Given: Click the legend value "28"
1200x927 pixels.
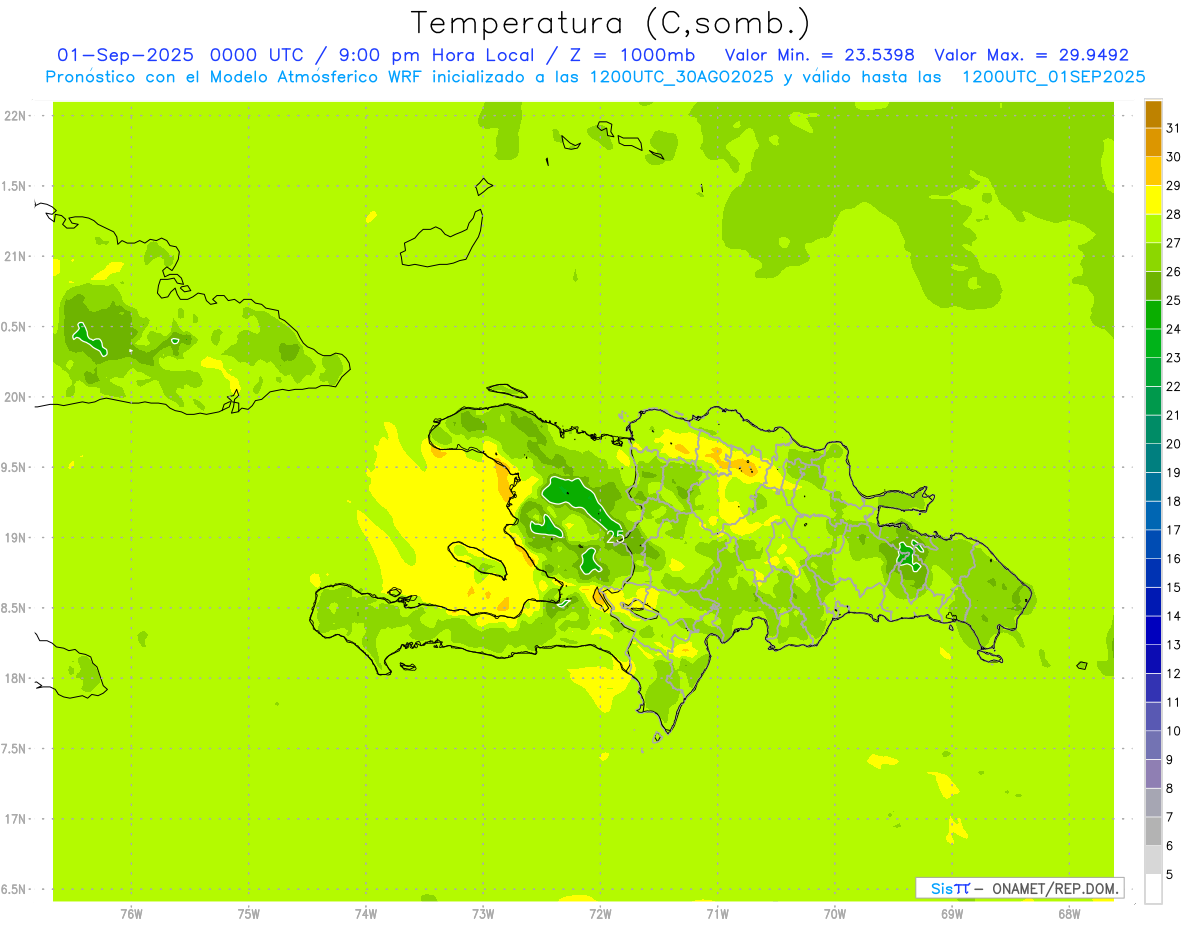Looking at the screenshot, I should 1173,214.
